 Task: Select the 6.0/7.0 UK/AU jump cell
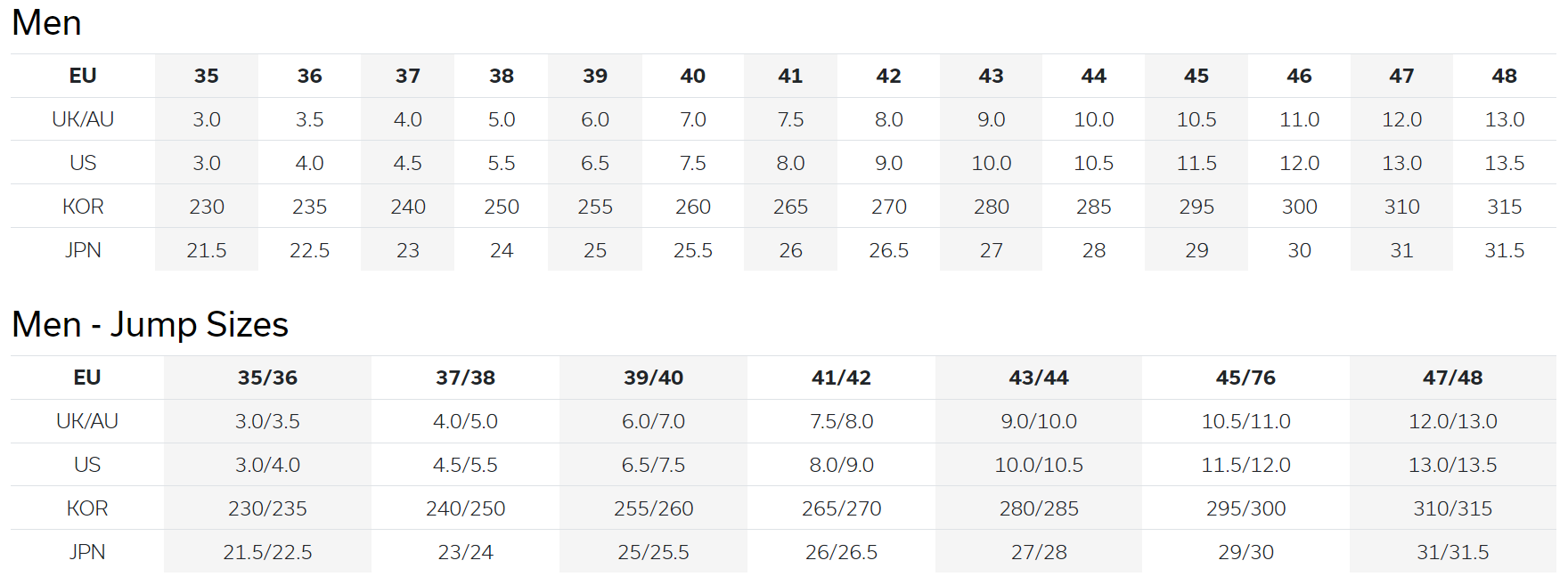(x=653, y=421)
